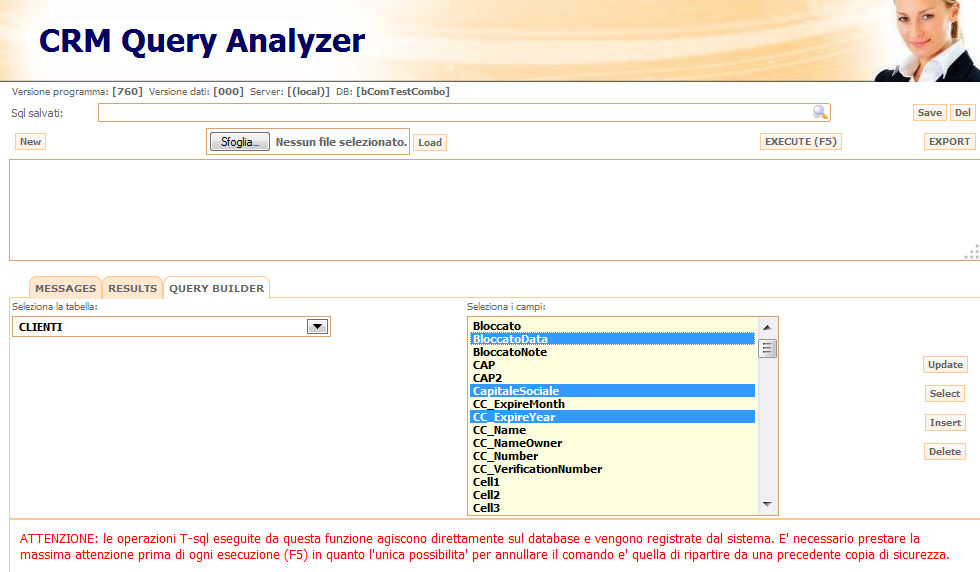The height and width of the screenshot is (572, 980).
Task: Click the Del button for saved SQL
Action: coord(962,113)
